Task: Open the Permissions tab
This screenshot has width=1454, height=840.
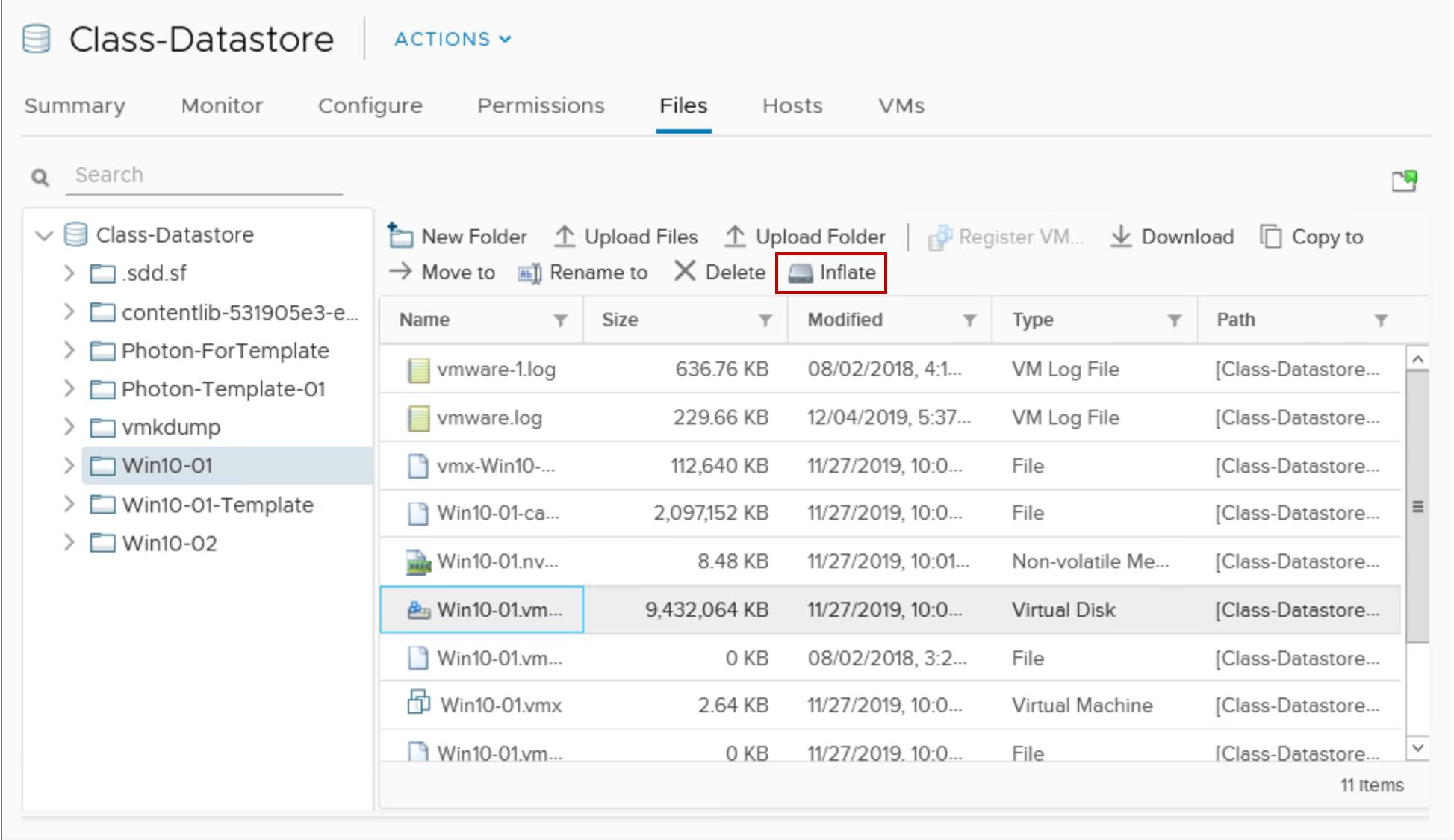Action: coord(541,106)
